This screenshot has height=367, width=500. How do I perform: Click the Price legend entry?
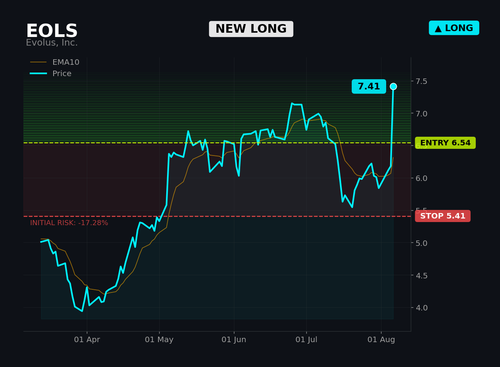(x=51, y=73)
